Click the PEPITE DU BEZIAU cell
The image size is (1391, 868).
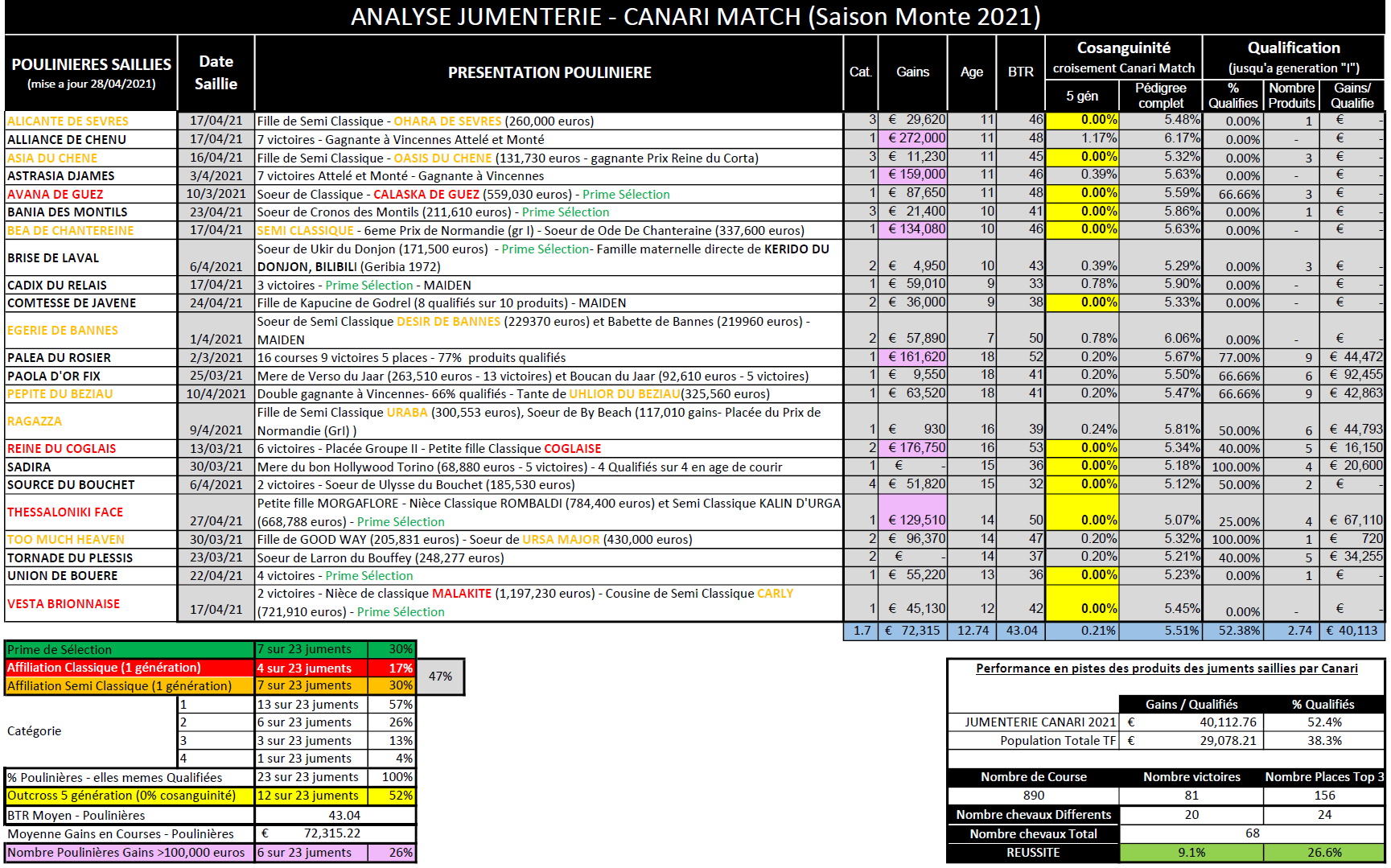coord(91,393)
